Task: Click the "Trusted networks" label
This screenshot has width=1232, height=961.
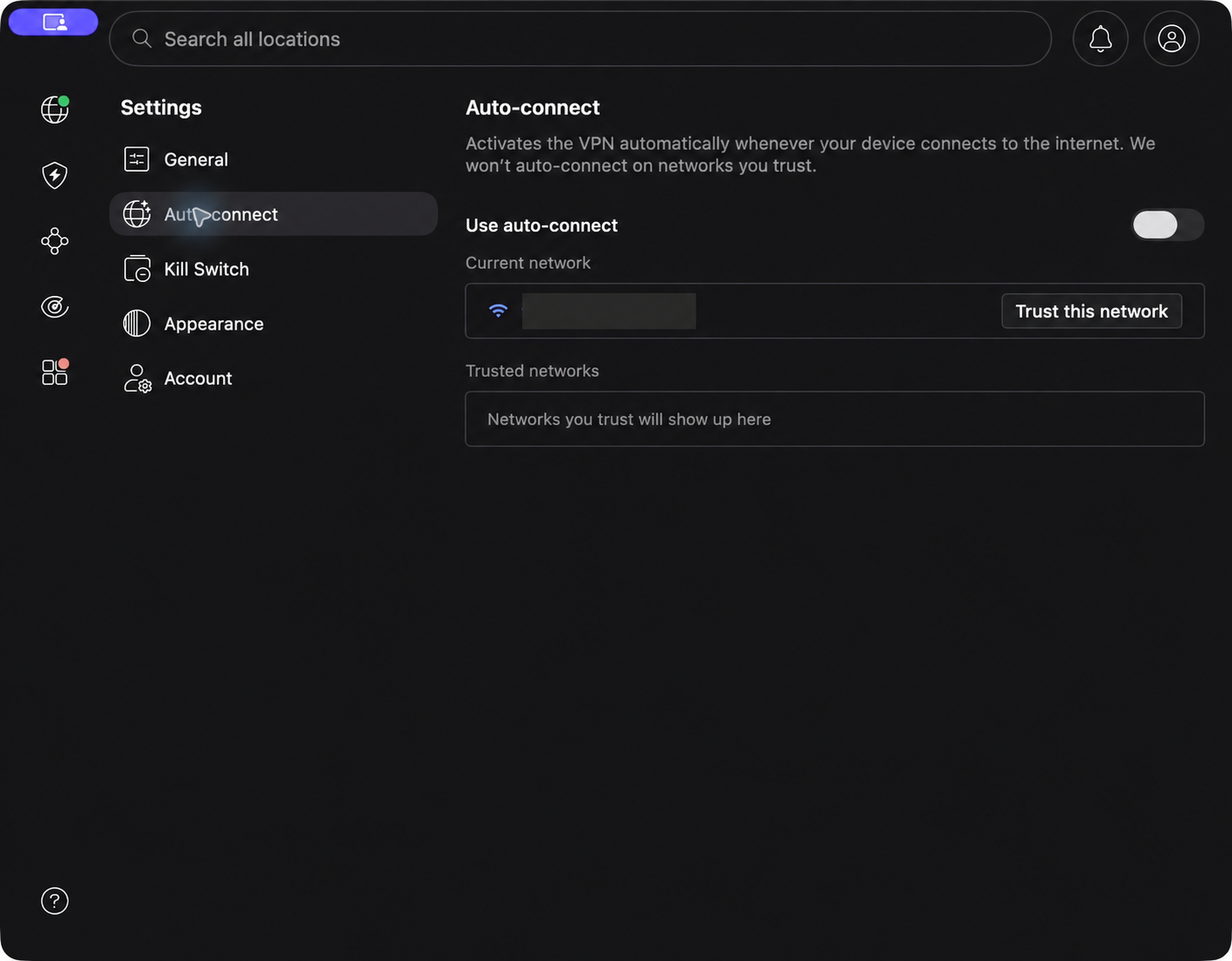Action: point(533,370)
